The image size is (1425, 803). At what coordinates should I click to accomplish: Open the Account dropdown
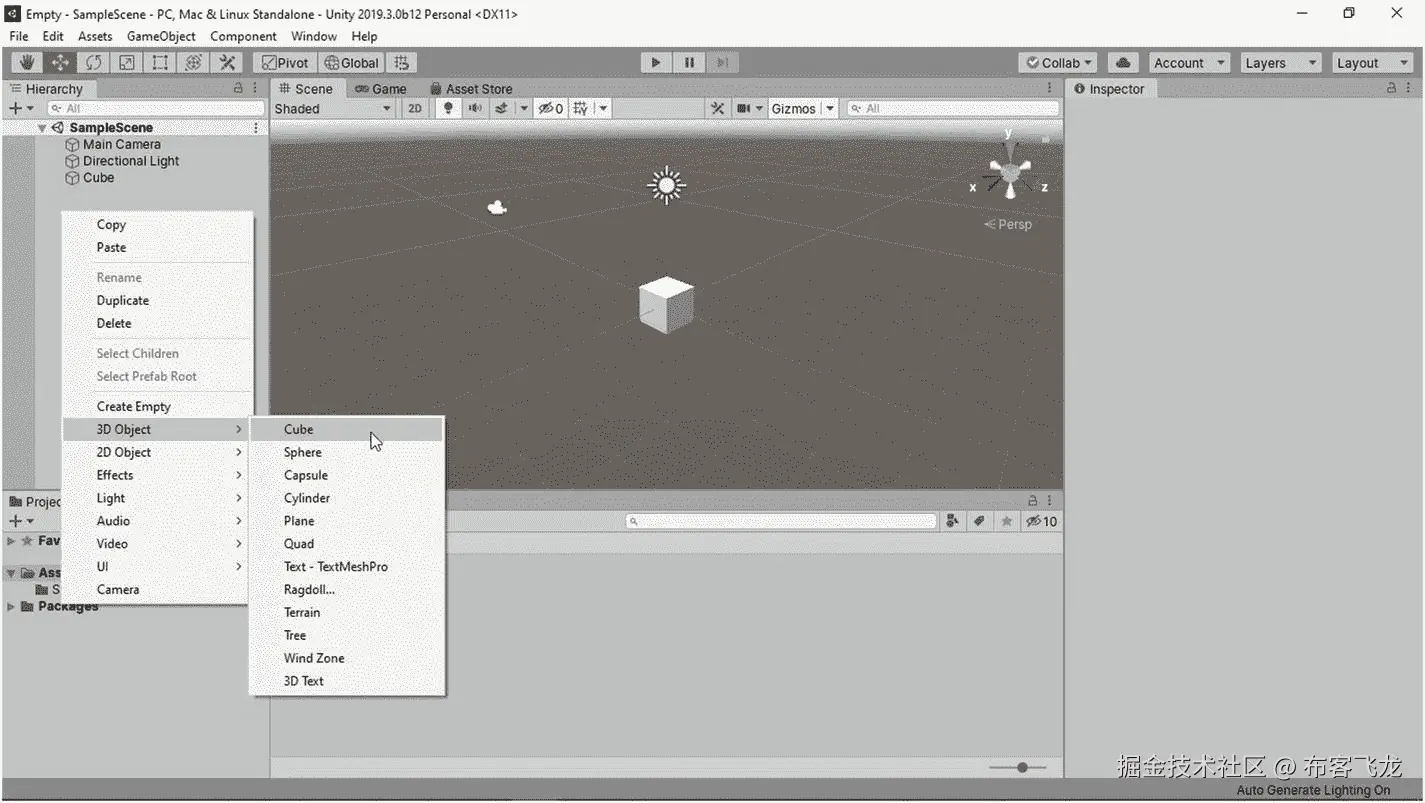(x=1189, y=62)
